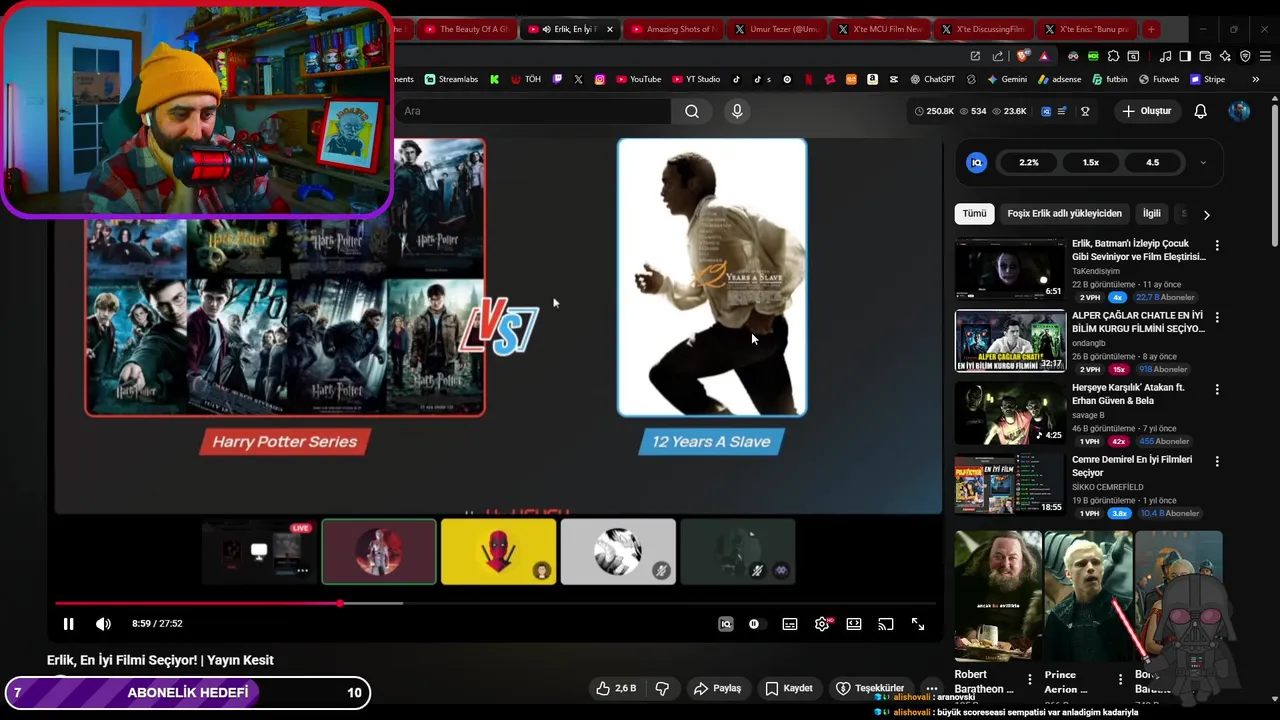Image resolution: width=1280 pixels, height=720 pixels.
Task: Like the video with 2,6 B likes
Action: 616,688
